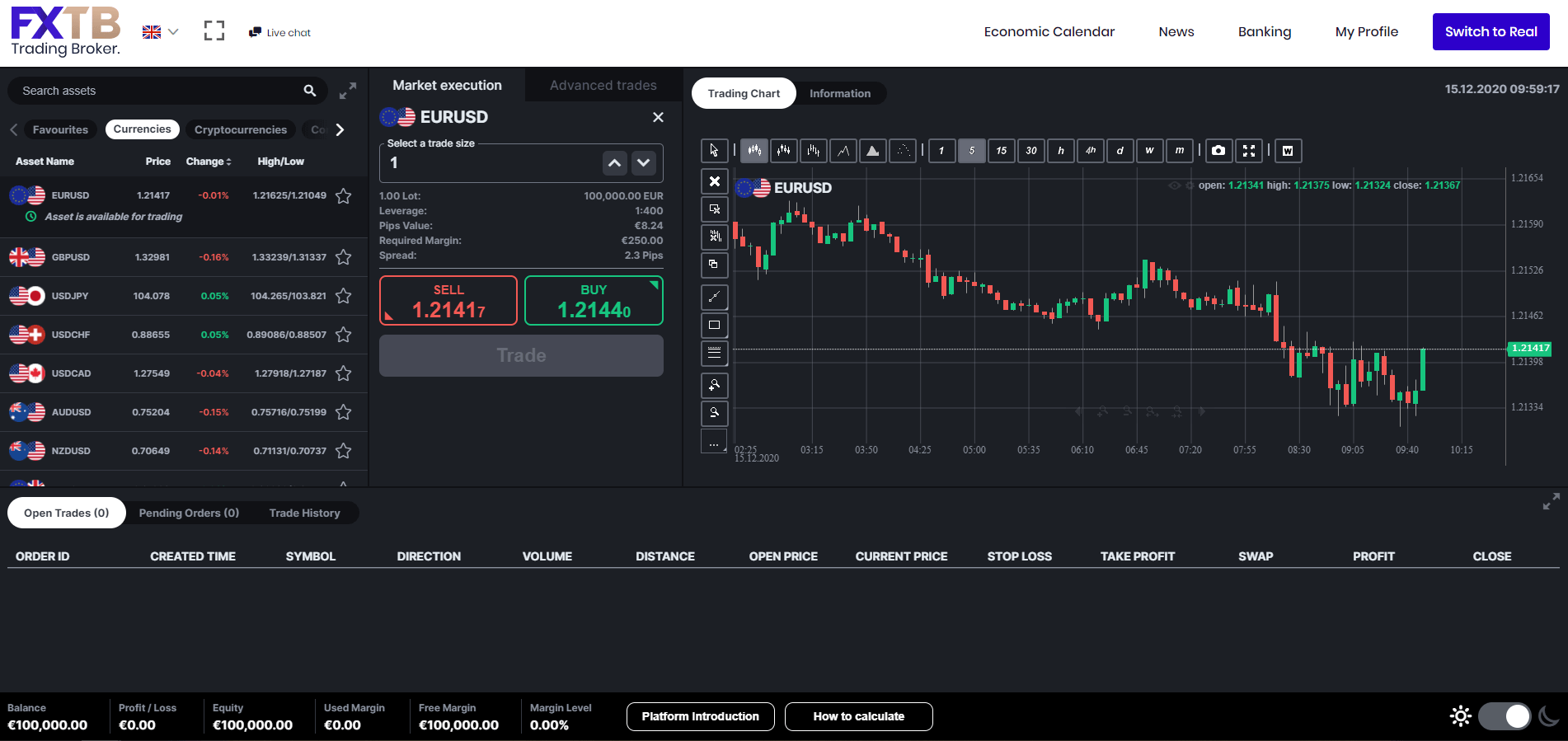Show Pending Orders (0) tab
Screen dimensions: 1568x741
pyautogui.click(x=189, y=513)
